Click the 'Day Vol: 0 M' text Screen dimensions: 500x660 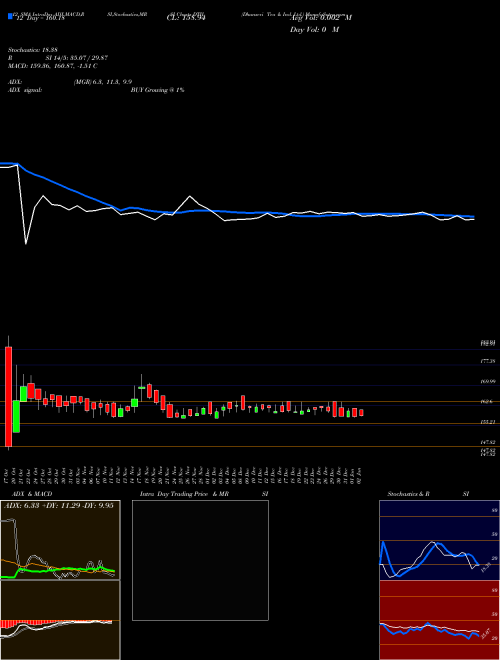point(314,30)
